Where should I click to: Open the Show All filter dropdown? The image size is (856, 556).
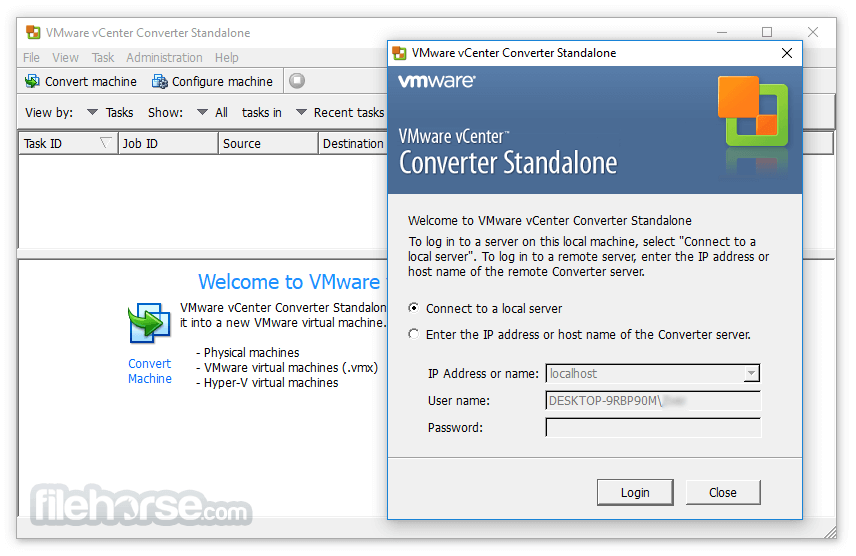click(202, 112)
